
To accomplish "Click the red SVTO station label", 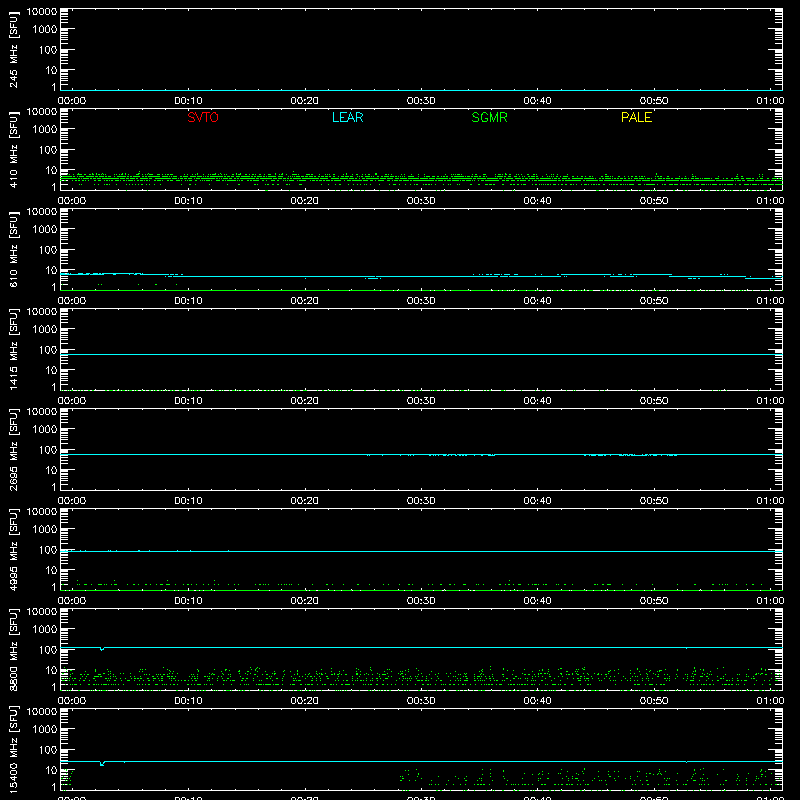I will [203, 117].
